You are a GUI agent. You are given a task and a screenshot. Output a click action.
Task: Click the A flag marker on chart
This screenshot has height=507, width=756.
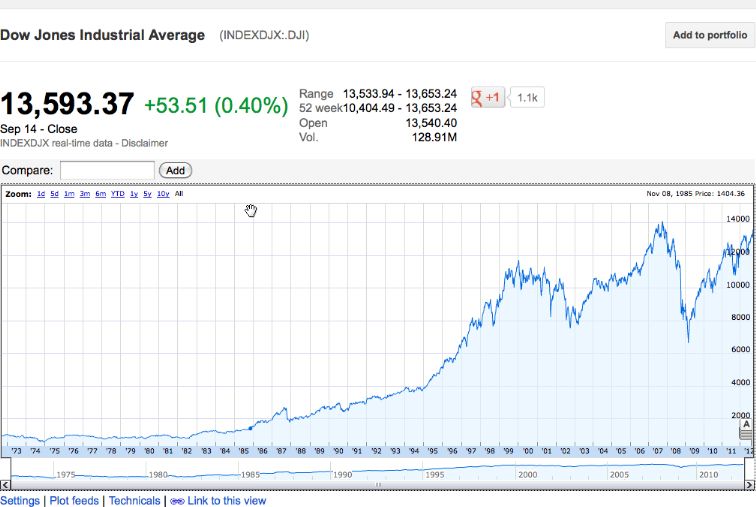click(x=746, y=425)
